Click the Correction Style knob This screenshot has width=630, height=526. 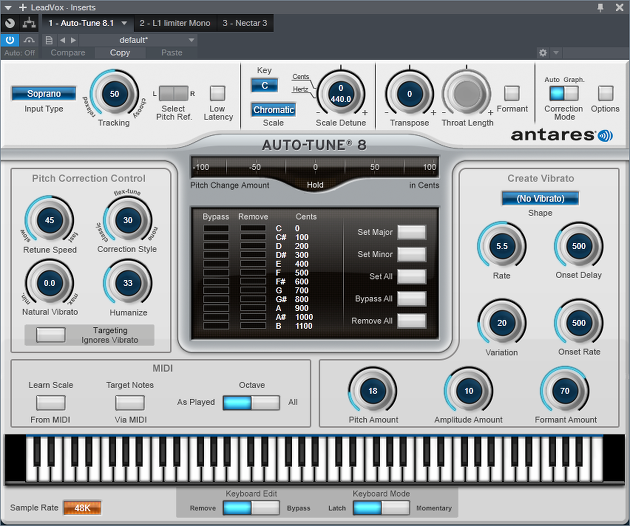[128, 220]
